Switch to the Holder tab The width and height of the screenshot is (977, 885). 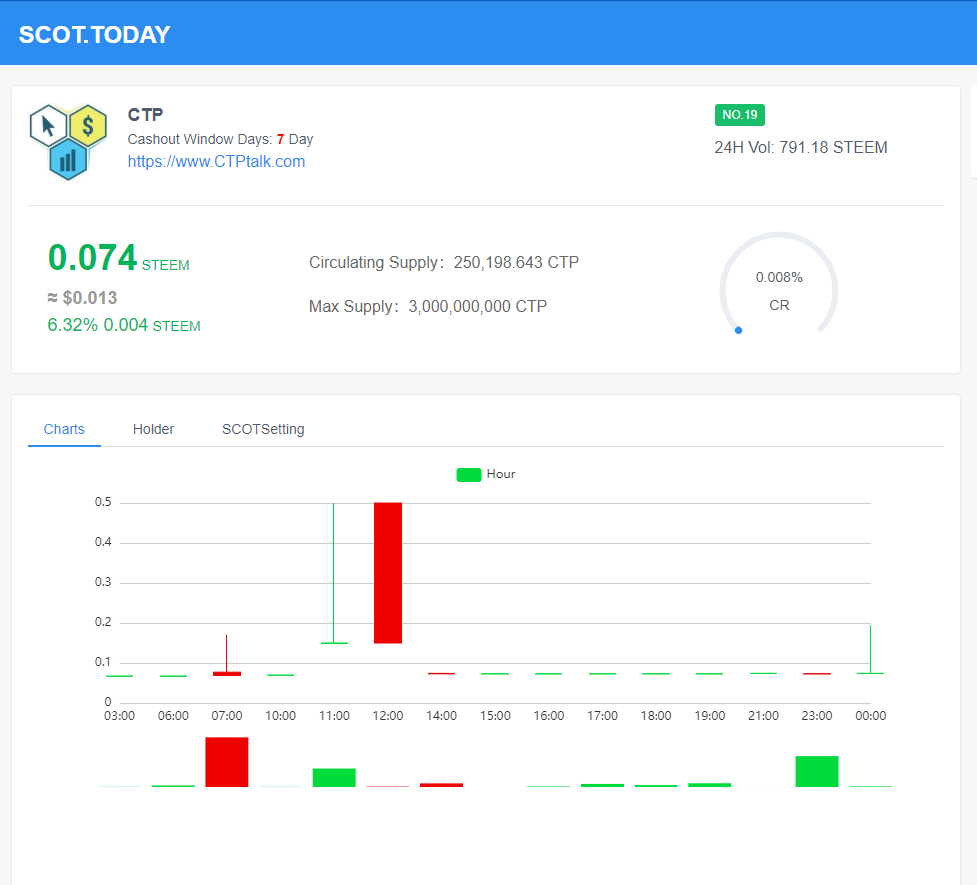pos(153,429)
